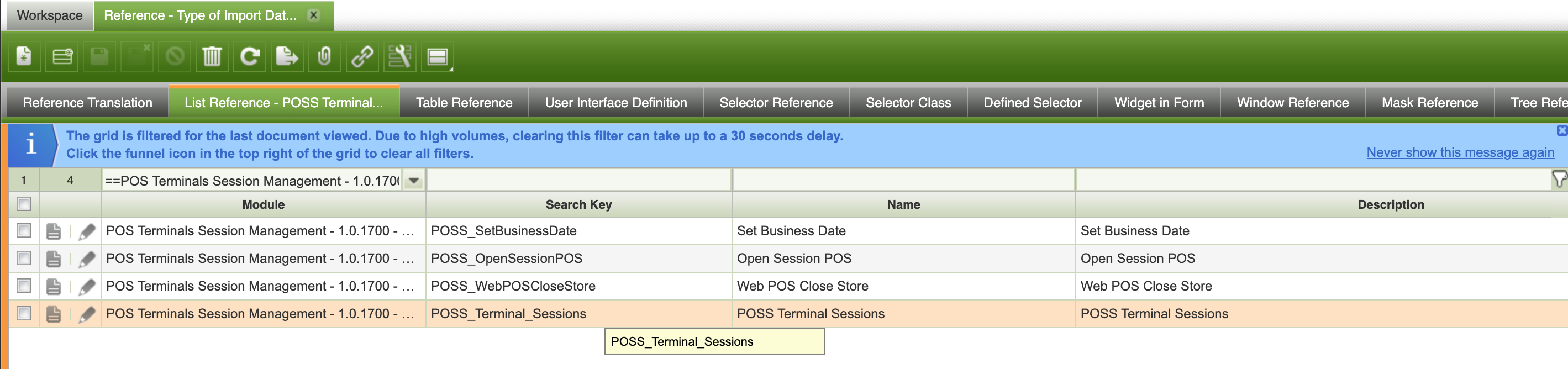Click the Name column filter field
The height and width of the screenshot is (369, 1568).
coord(903,181)
